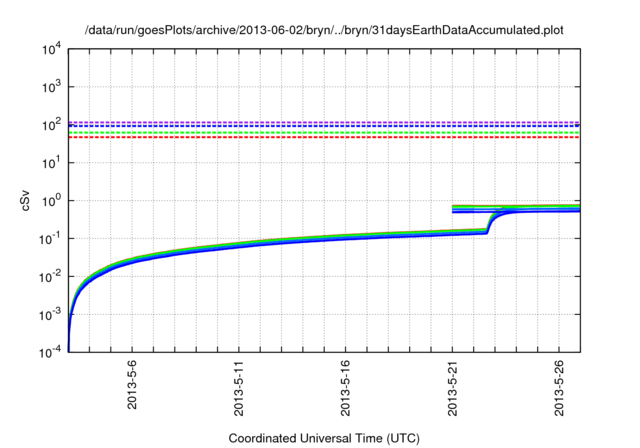The width and height of the screenshot is (640, 448).
Task: Select the y-axis label 10^0
Action: [52, 200]
